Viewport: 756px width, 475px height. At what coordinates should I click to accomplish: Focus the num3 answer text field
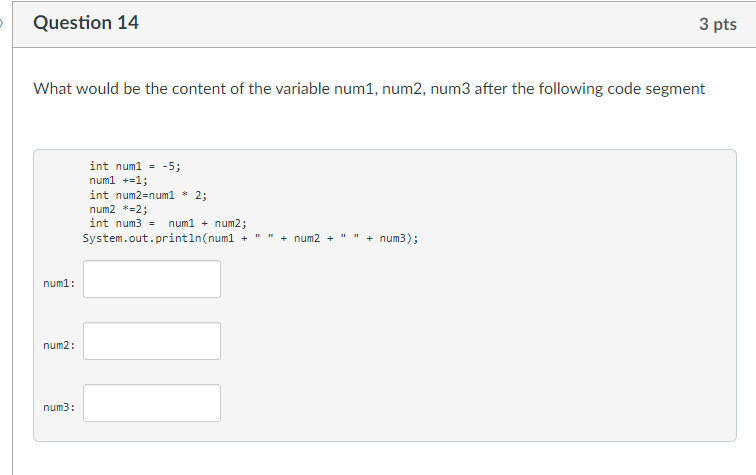152,403
